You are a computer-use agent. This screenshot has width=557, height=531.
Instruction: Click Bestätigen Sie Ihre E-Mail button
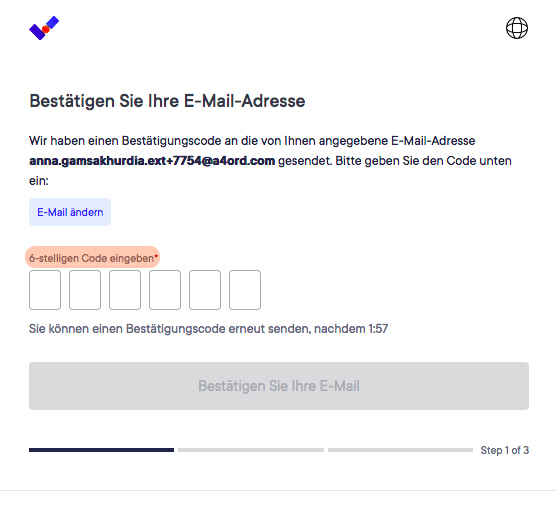pyautogui.click(x=279, y=386)
